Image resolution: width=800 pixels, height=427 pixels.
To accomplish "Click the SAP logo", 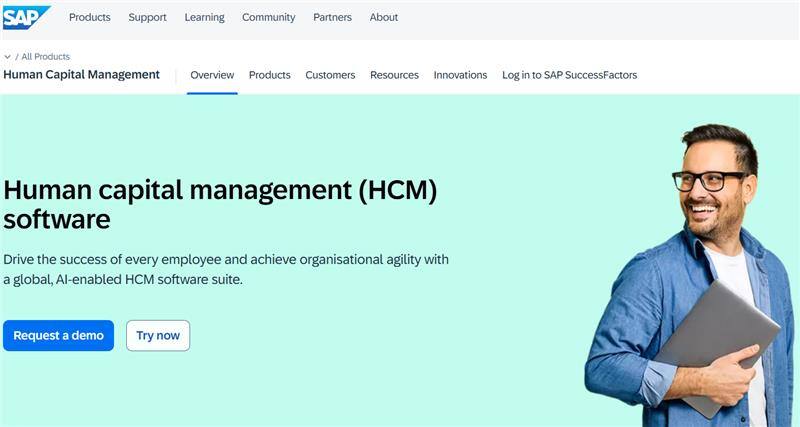I will coord(26,17).
